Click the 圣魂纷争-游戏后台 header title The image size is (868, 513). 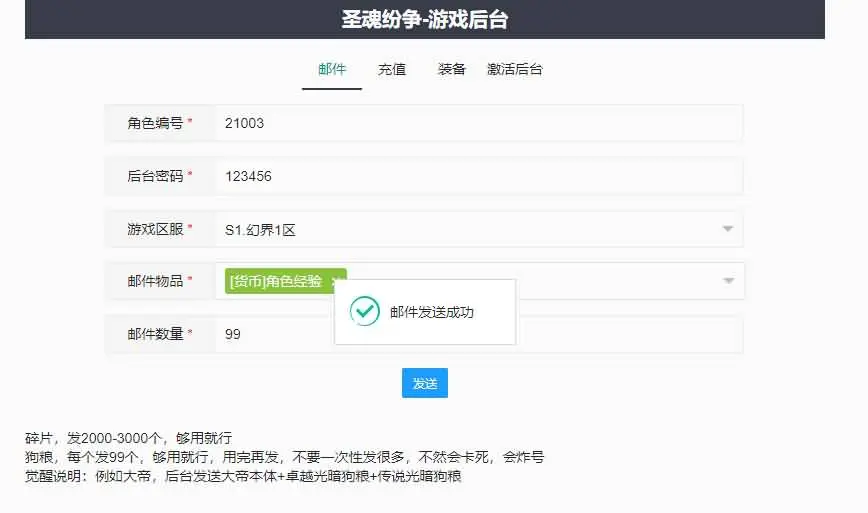point(425,19)
